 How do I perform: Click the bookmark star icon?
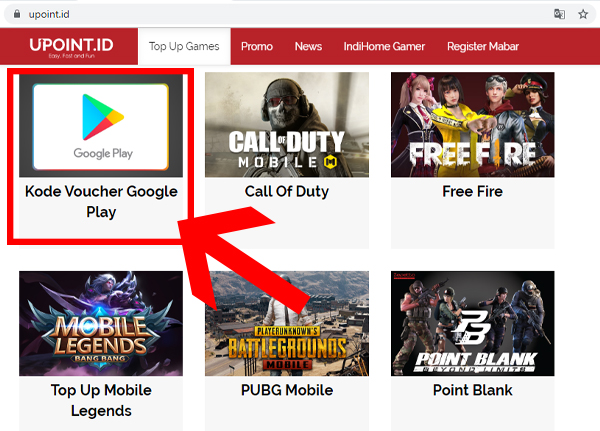[x=583, y=15]
